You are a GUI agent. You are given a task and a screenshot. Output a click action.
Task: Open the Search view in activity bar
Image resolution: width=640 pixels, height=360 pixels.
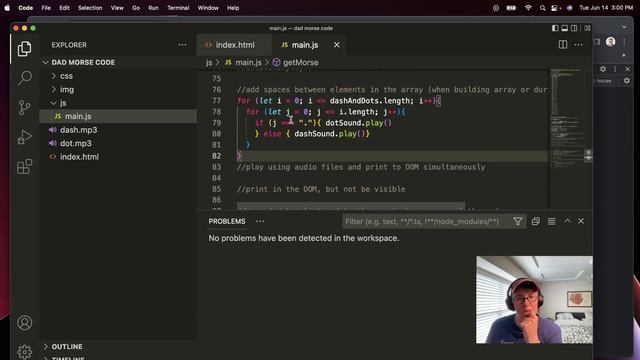(24, 78)
